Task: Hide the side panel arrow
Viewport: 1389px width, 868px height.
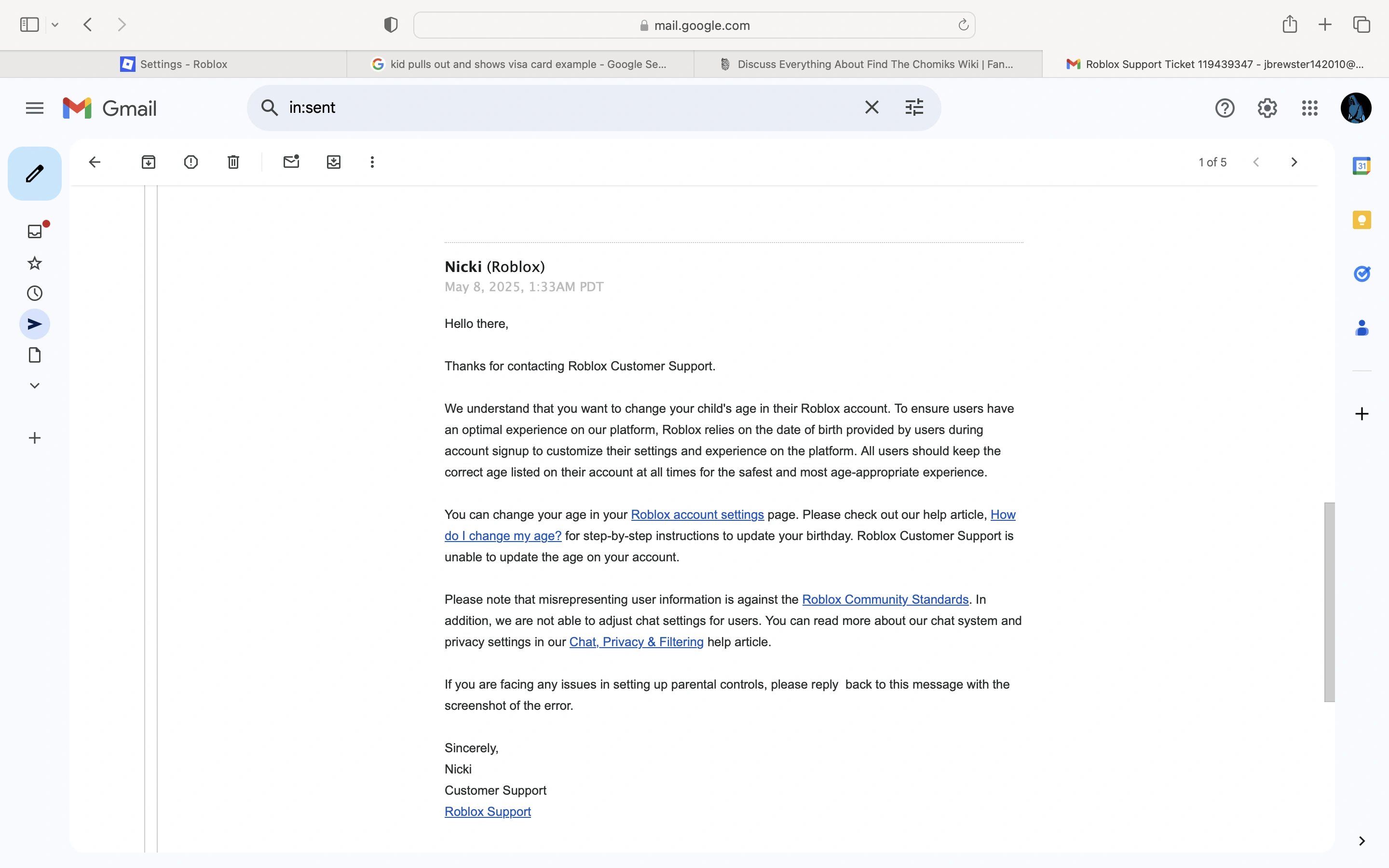Action: tap(1362, 841)
